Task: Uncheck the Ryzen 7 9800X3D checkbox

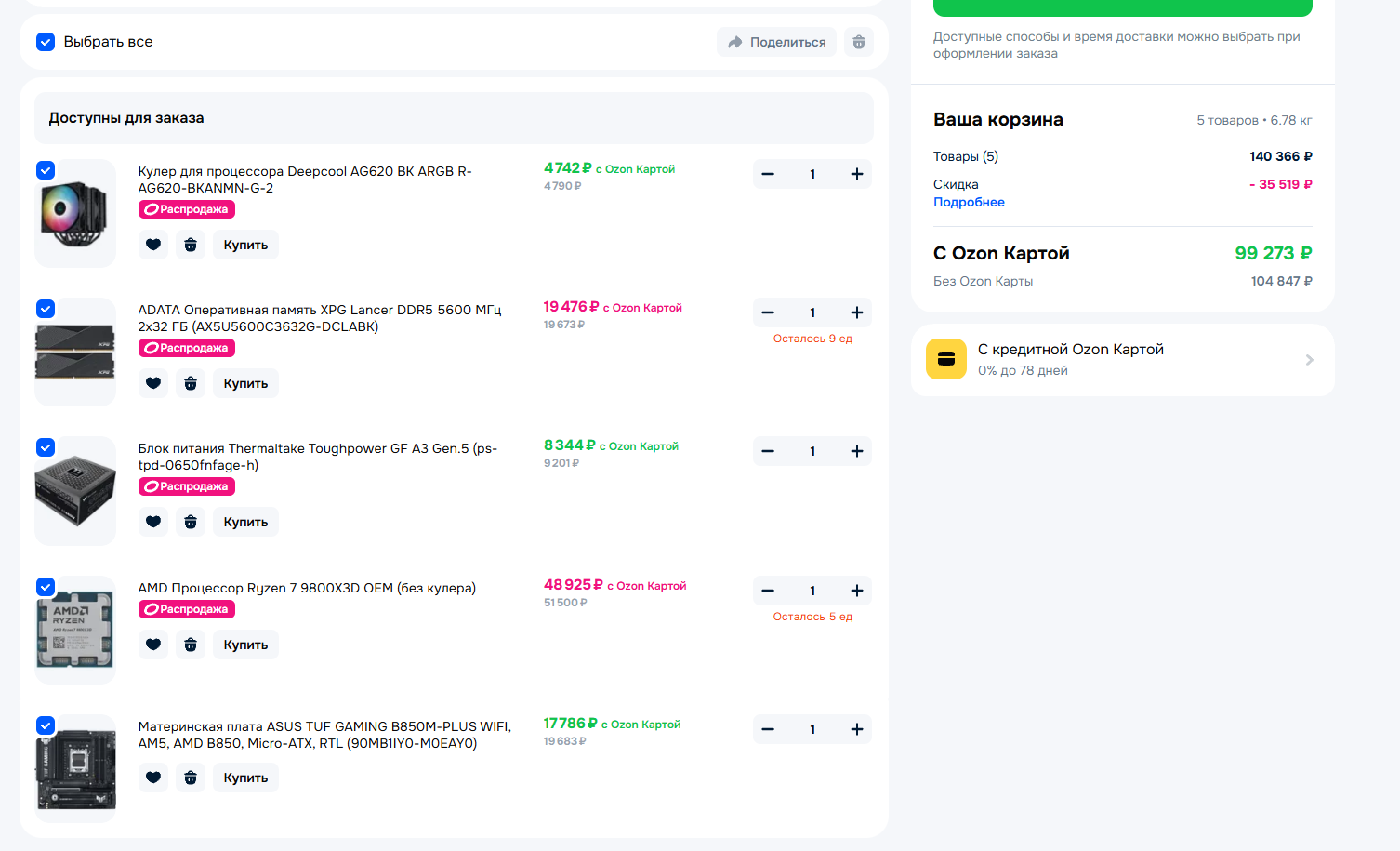Action: click(x=46, y=587)
